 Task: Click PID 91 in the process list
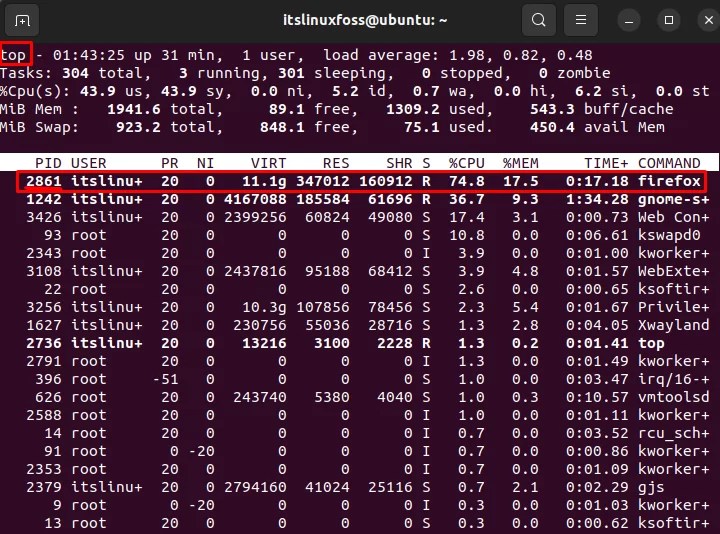(x=52, y=451)
